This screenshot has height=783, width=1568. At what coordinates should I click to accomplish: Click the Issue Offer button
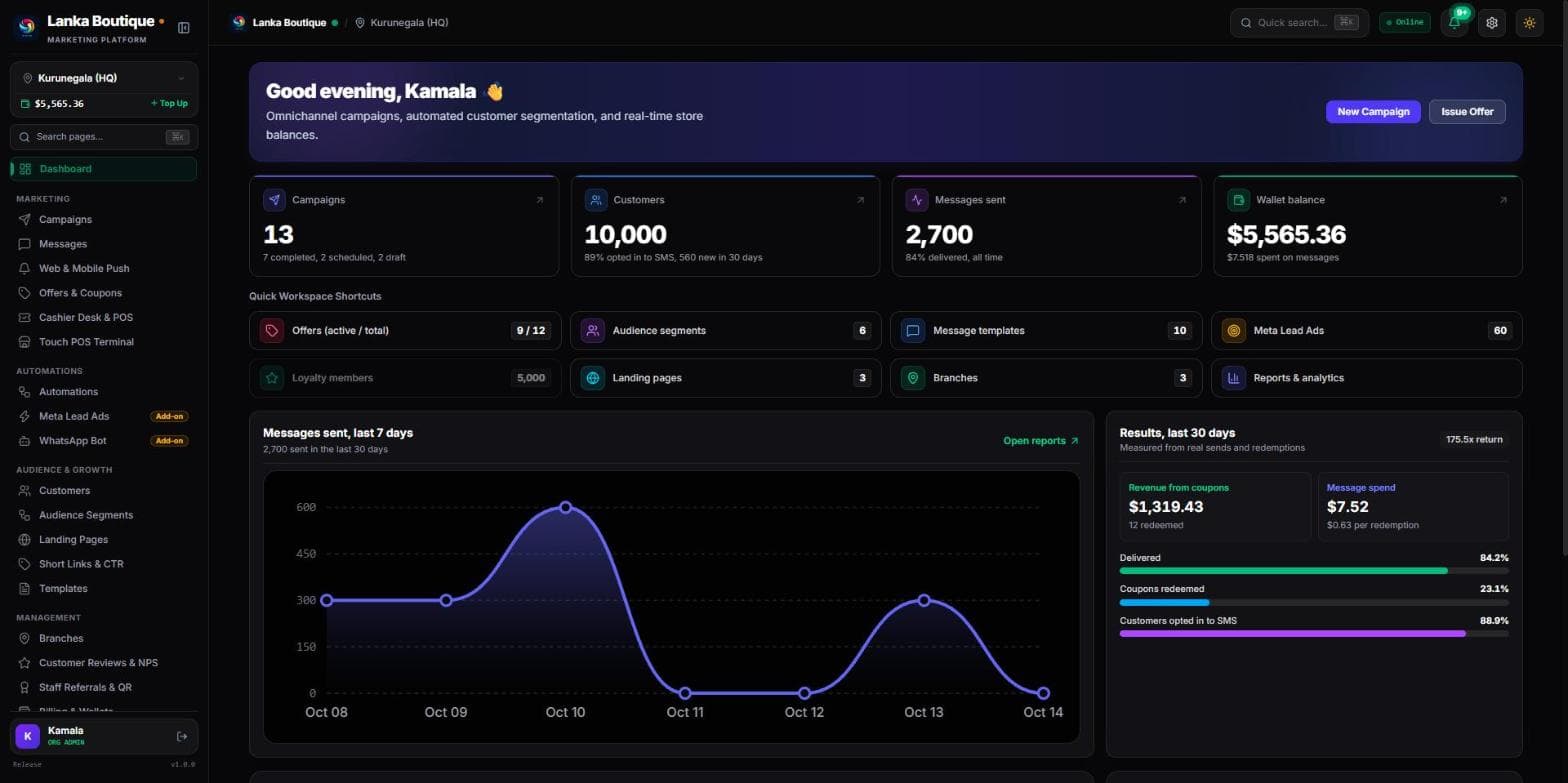[x=1467, y=112]
